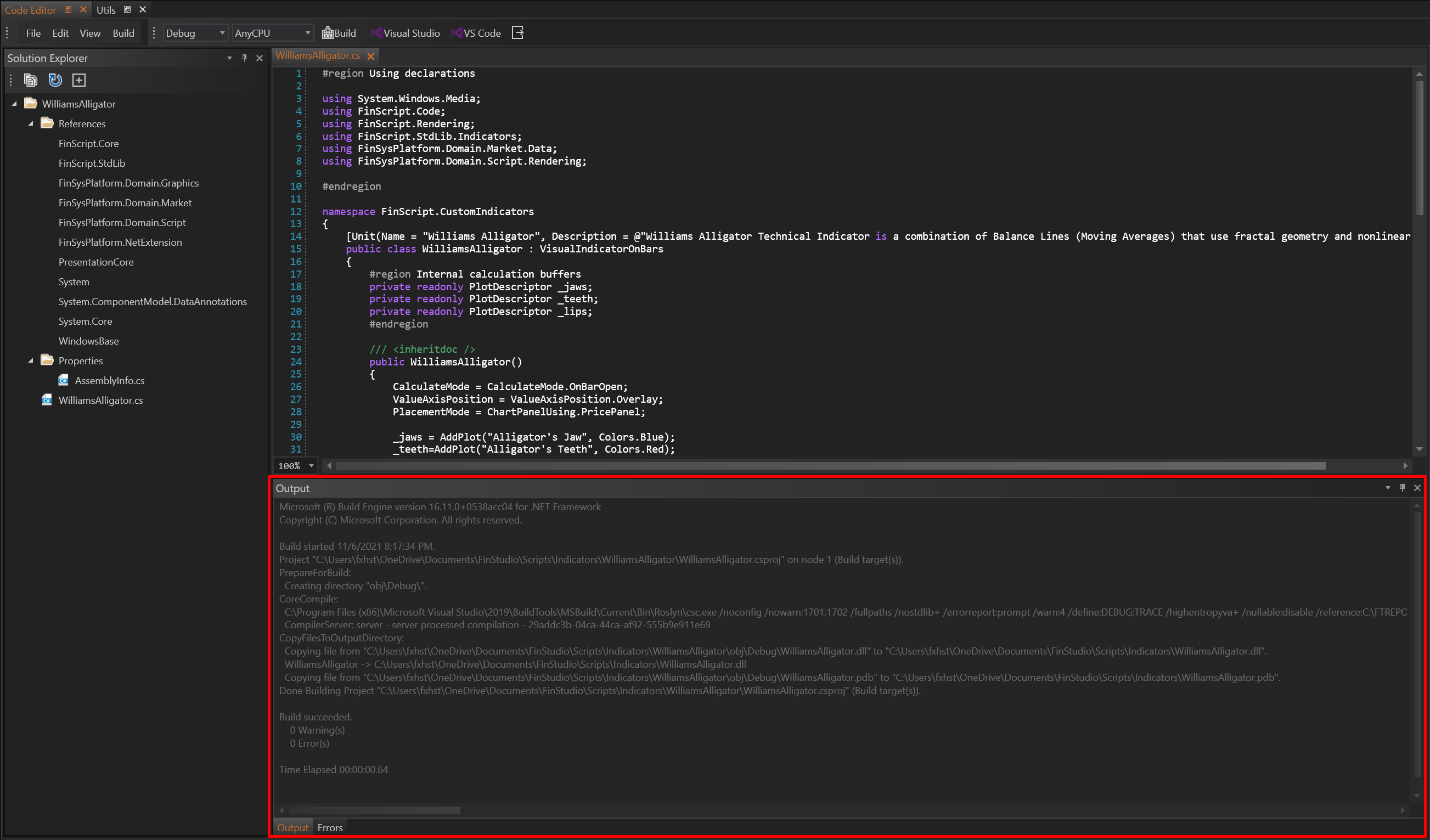Open project in Visual Studio

click(405, 33)
